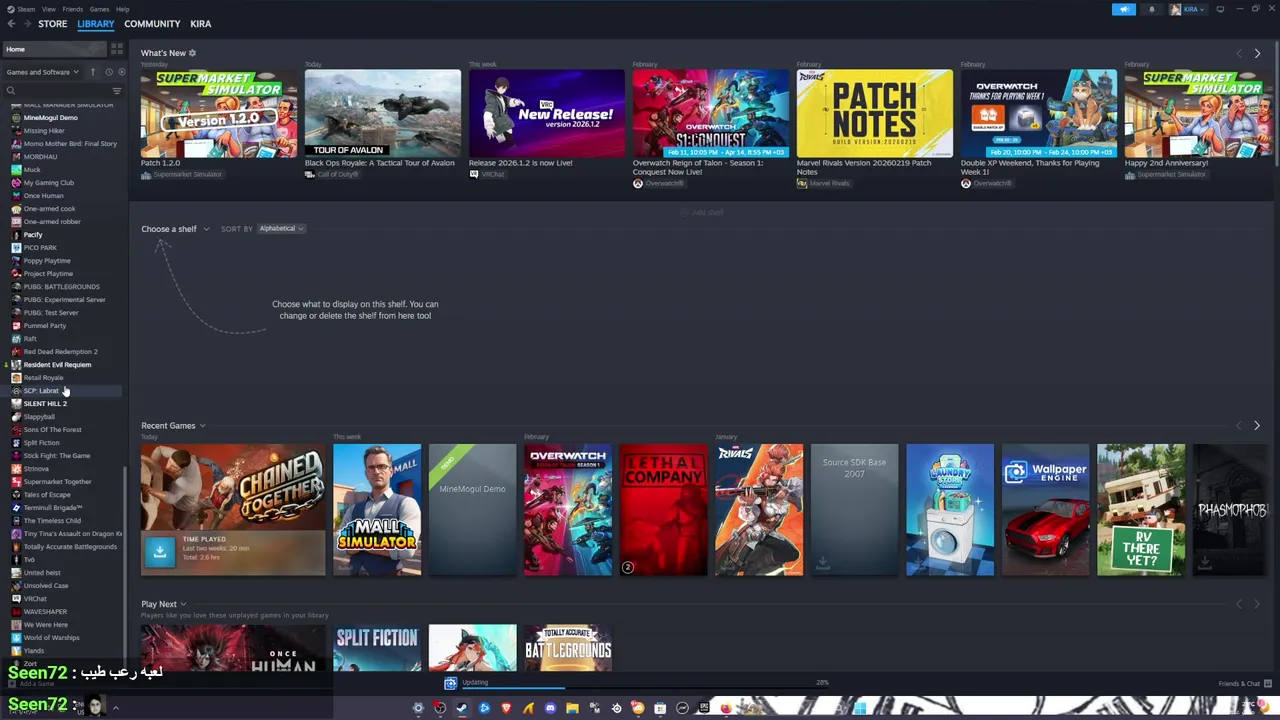Open File Explorer from the taskbar
This screenshot has width=1280, height=720.
[572, 708]
